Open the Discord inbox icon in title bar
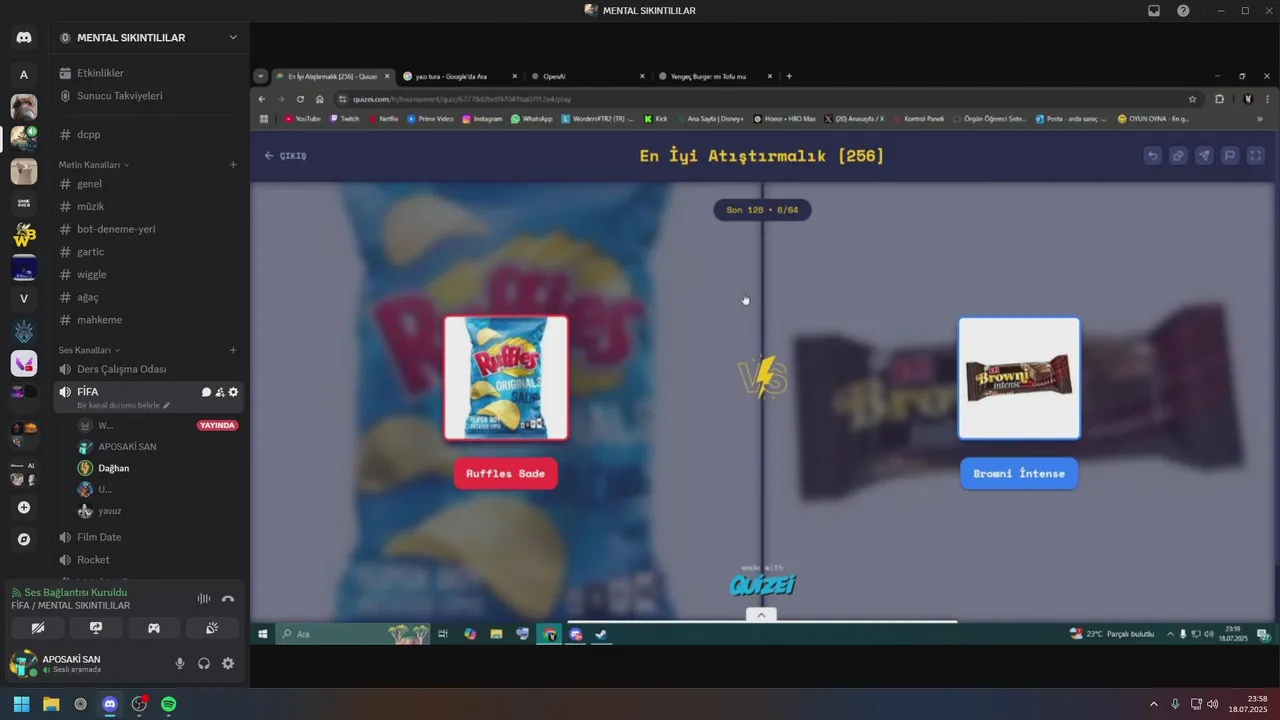The image size is (1280, 720). (x=1154, y=11)
